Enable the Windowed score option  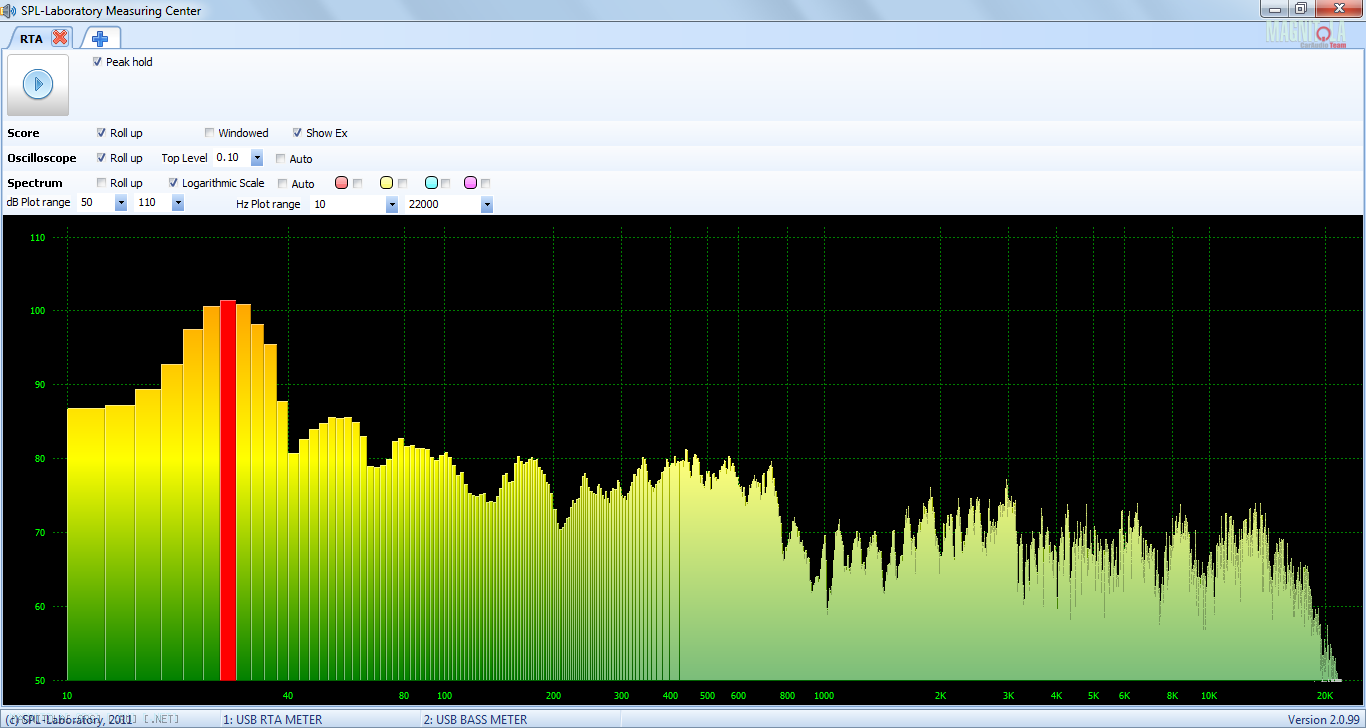210,133
